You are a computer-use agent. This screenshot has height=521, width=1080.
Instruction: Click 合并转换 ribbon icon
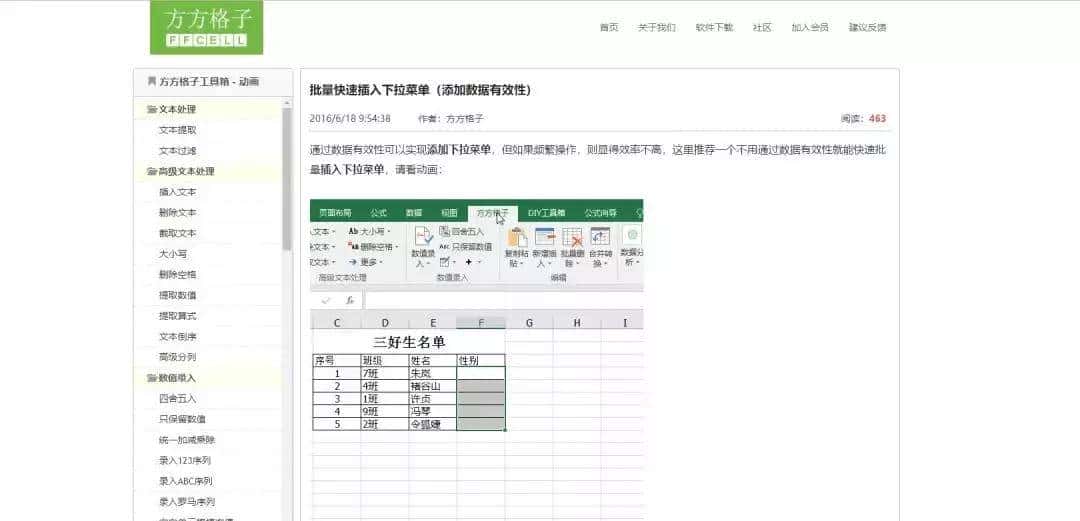pos(601,247)
